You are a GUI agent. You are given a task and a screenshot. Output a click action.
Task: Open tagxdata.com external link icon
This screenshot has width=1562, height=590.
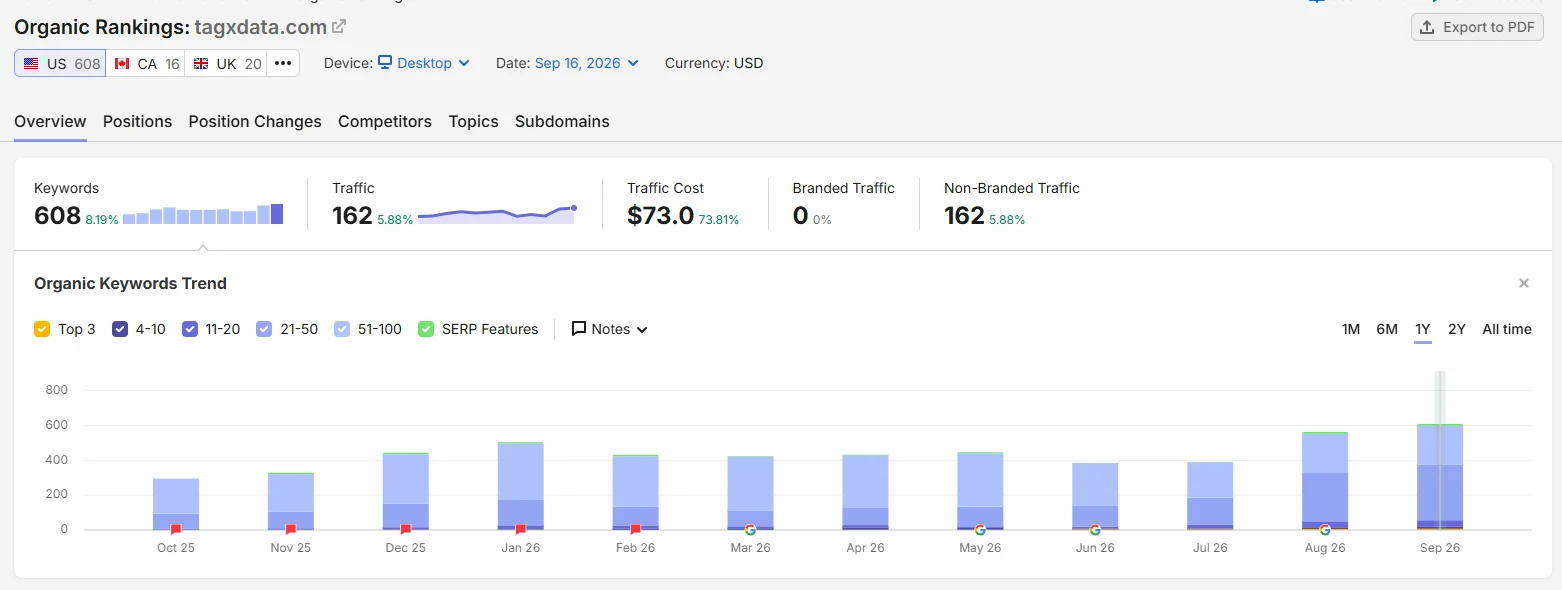[x=339, y=26]
